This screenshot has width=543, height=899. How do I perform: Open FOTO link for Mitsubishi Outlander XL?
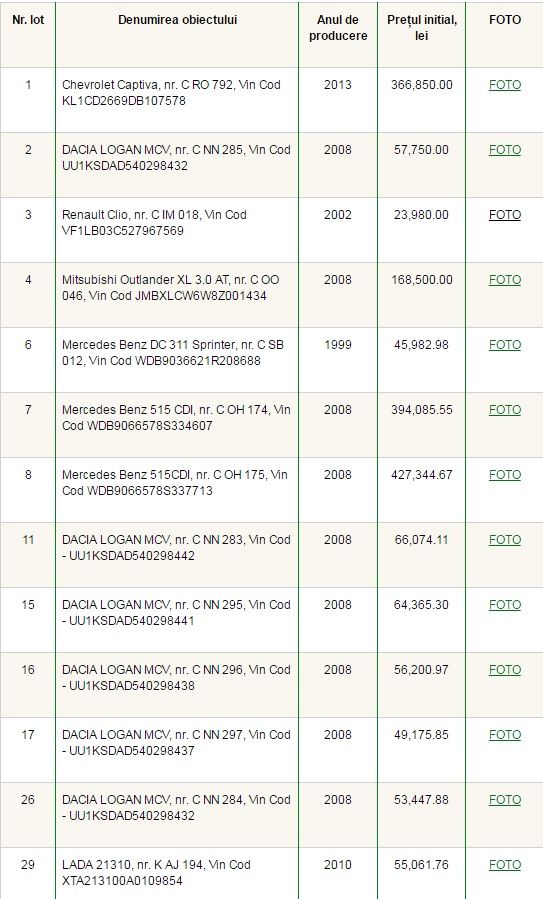505,280
